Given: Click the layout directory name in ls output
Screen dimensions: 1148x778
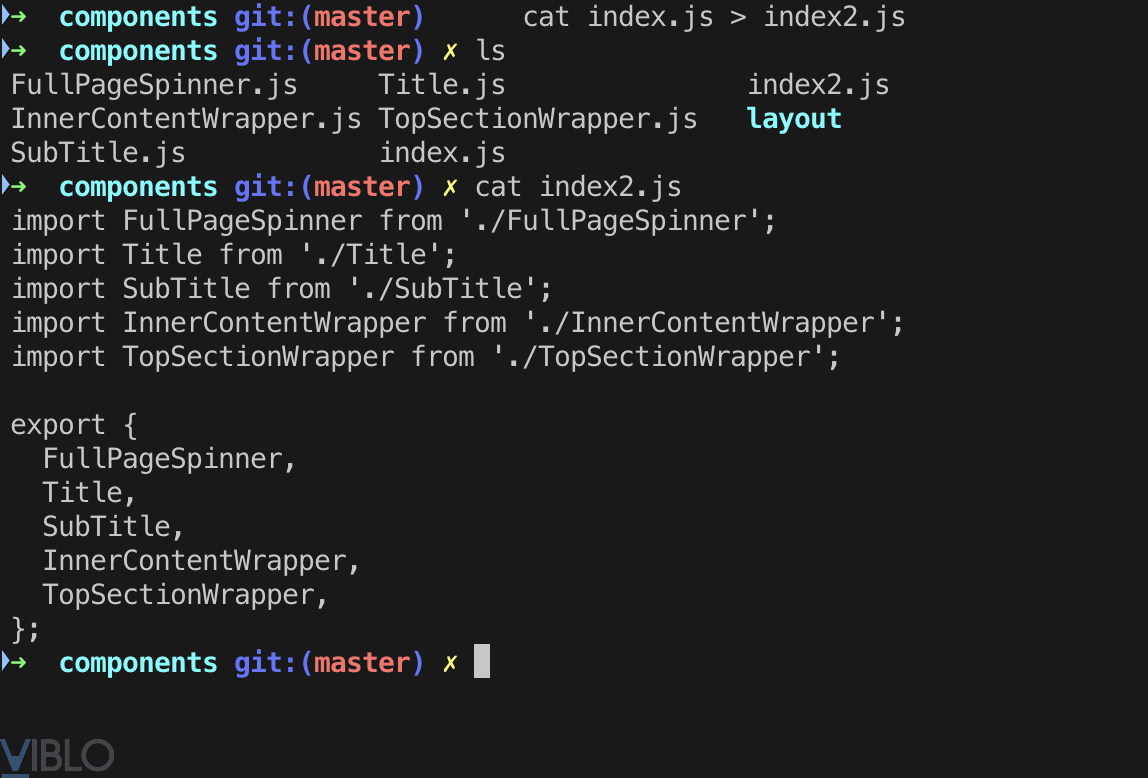Looking at the screenshot, I should [794, 119].
